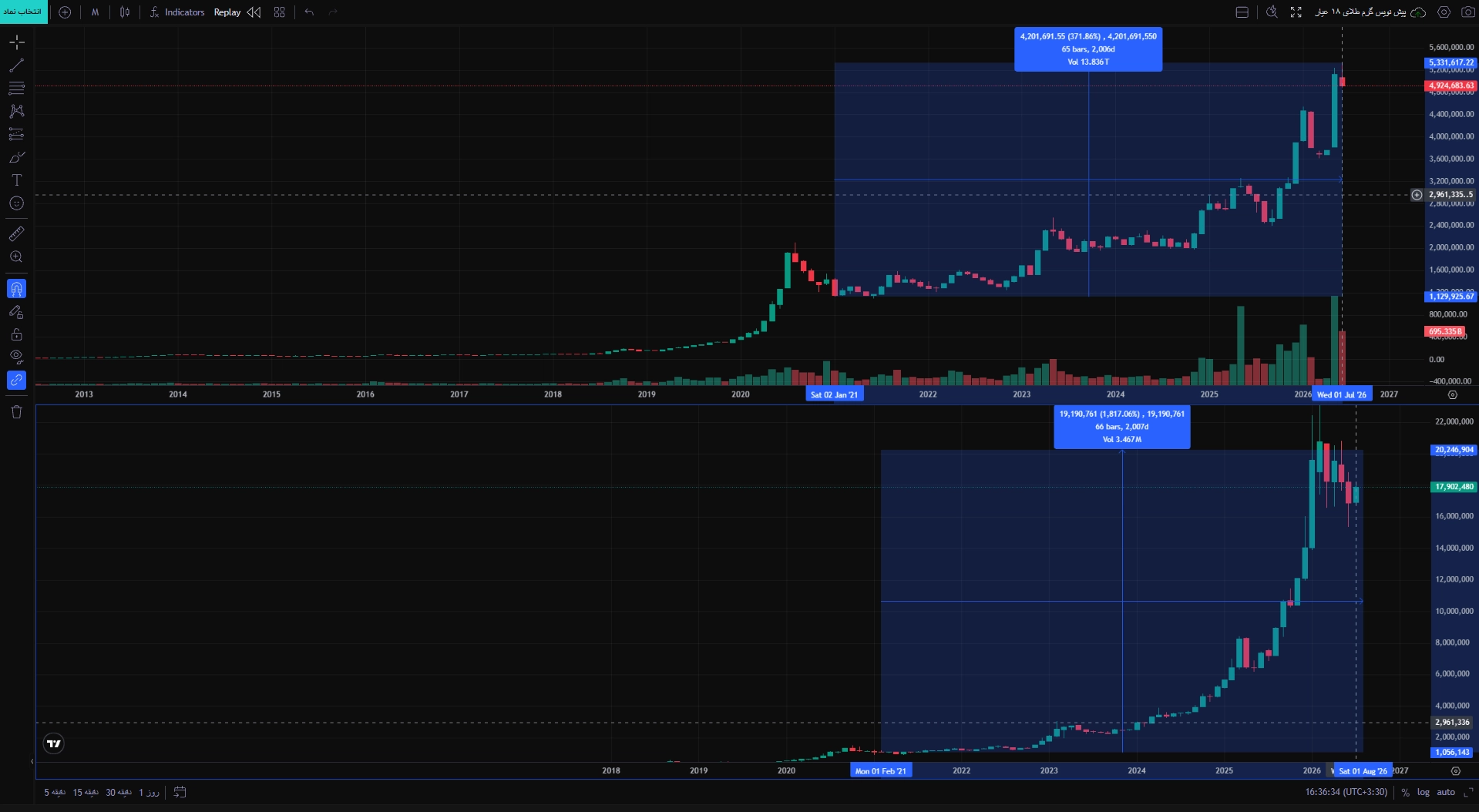Open the chart settings hexagon icon

point(1444,12)
